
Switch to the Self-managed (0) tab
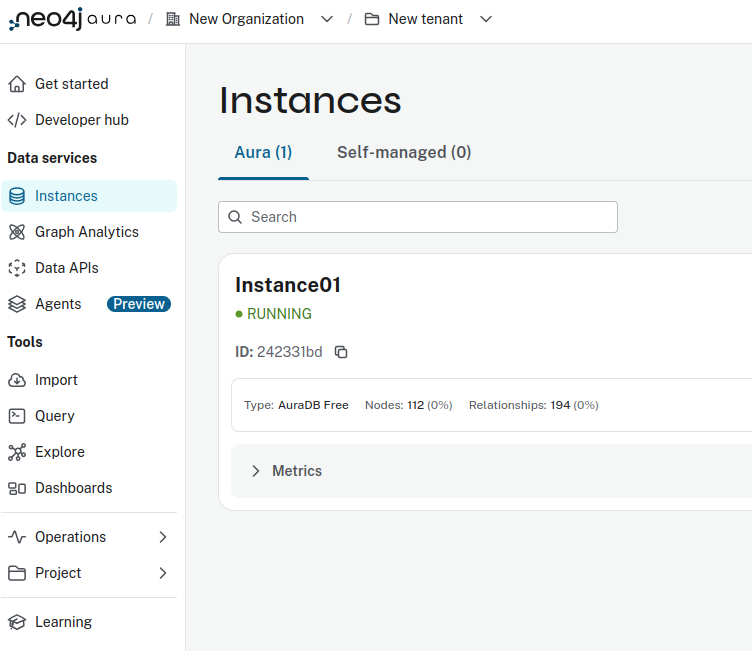click(x=404, y=152)
